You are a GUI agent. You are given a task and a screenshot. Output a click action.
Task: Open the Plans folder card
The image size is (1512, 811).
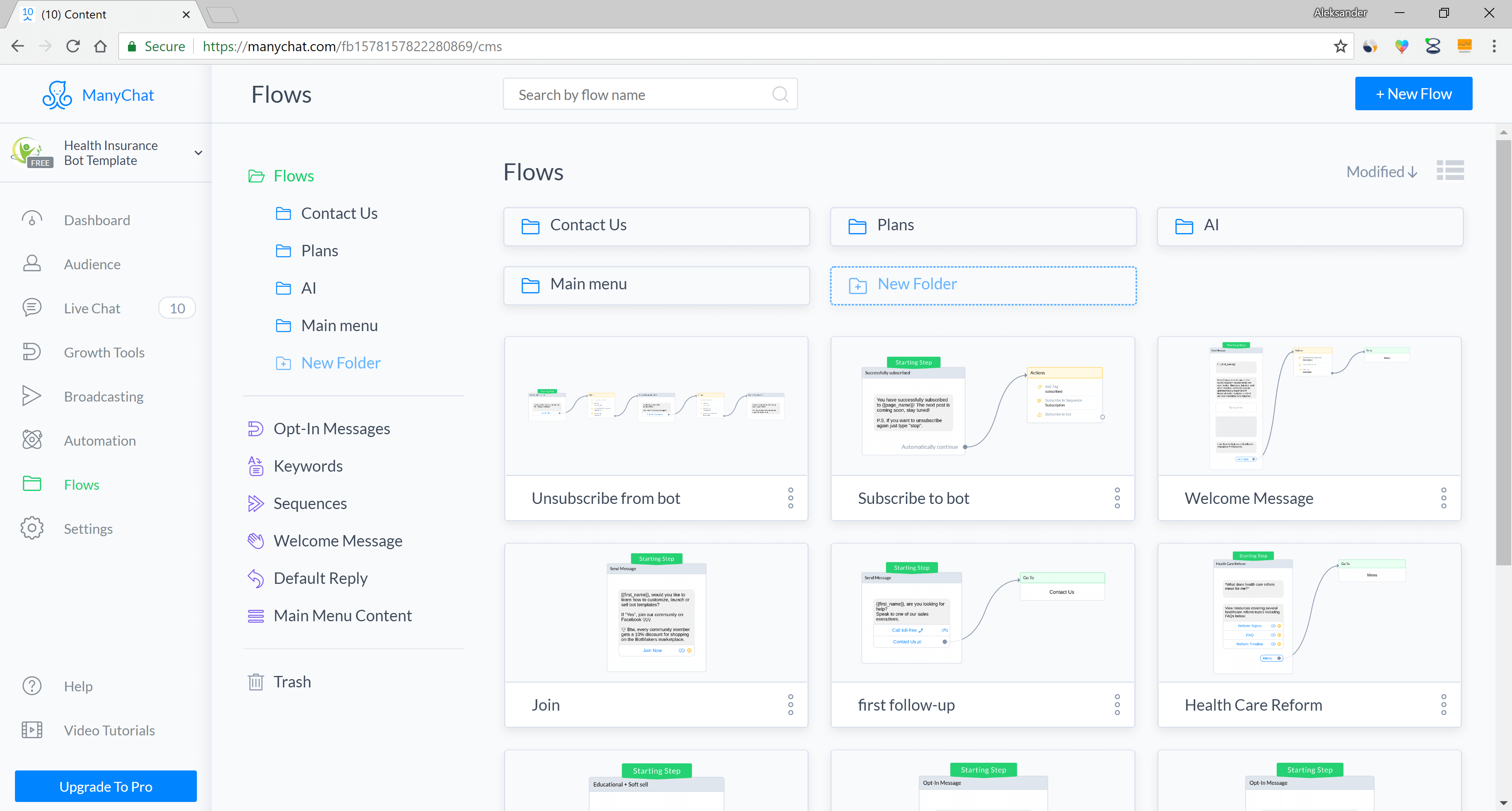click(982, 226)
